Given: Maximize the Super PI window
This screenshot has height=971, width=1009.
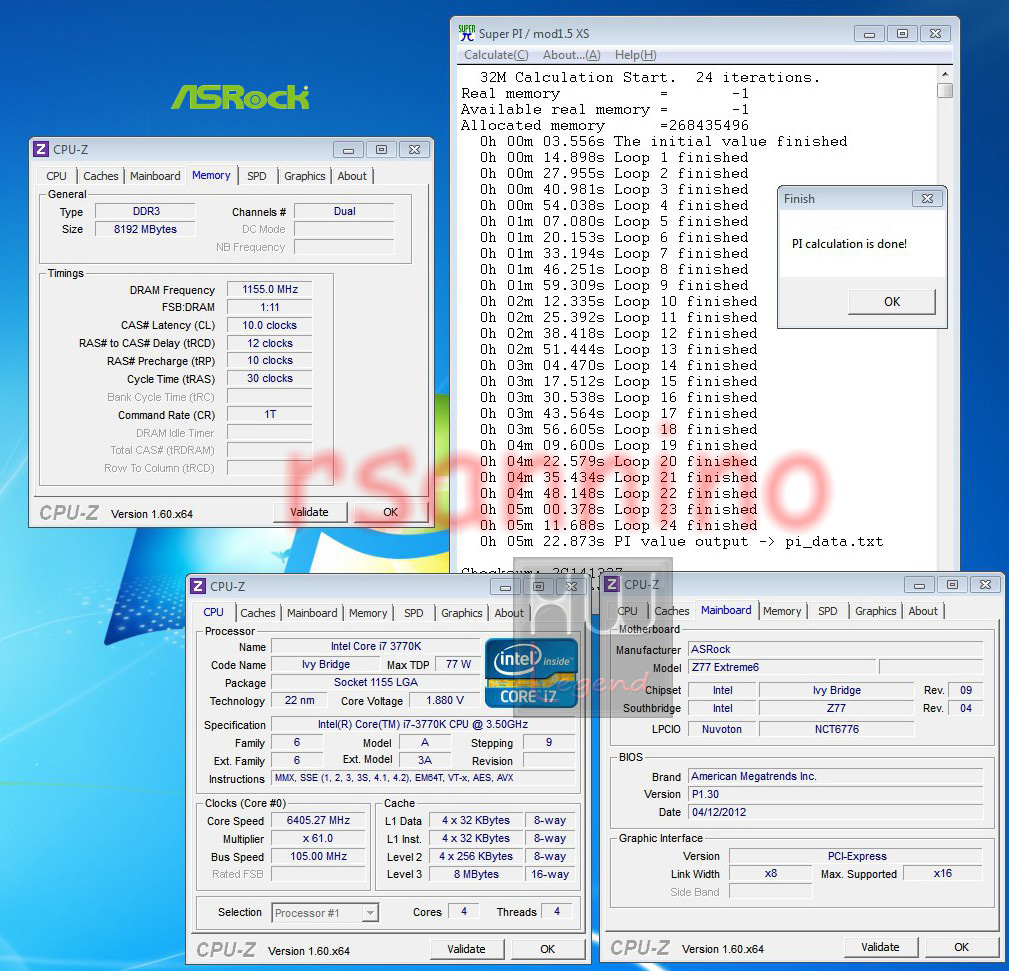Looking at the screenshot, I should pyautogui.click(x=902, y=33).
